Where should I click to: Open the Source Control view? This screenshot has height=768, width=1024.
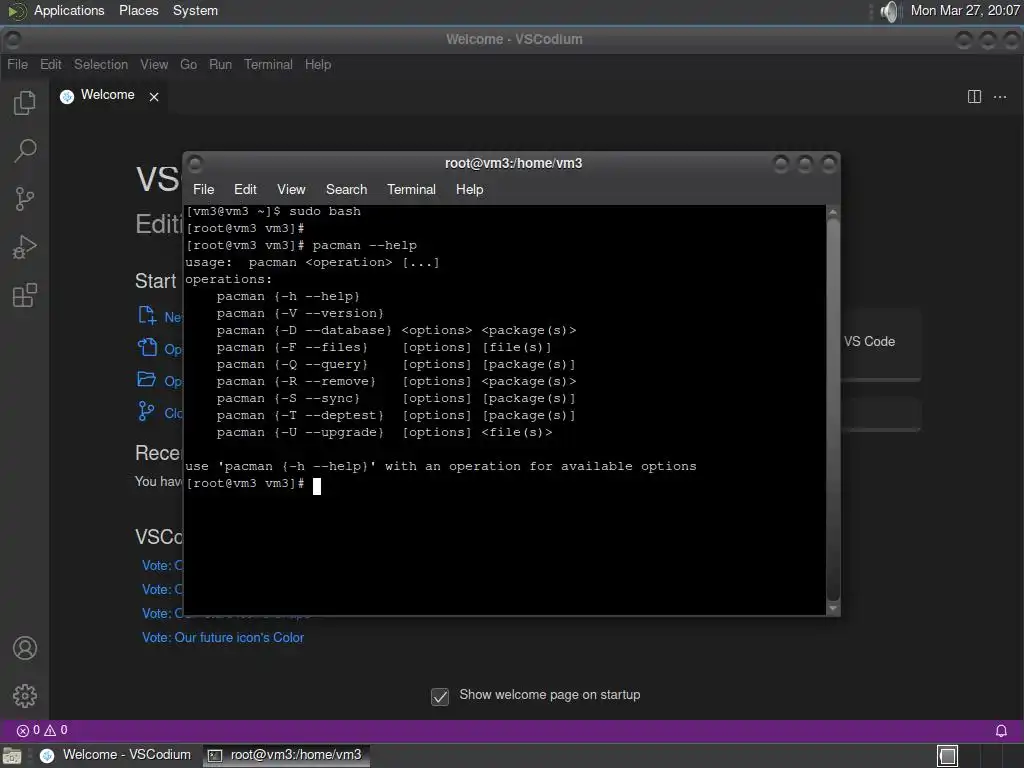[x=25, y=199]
